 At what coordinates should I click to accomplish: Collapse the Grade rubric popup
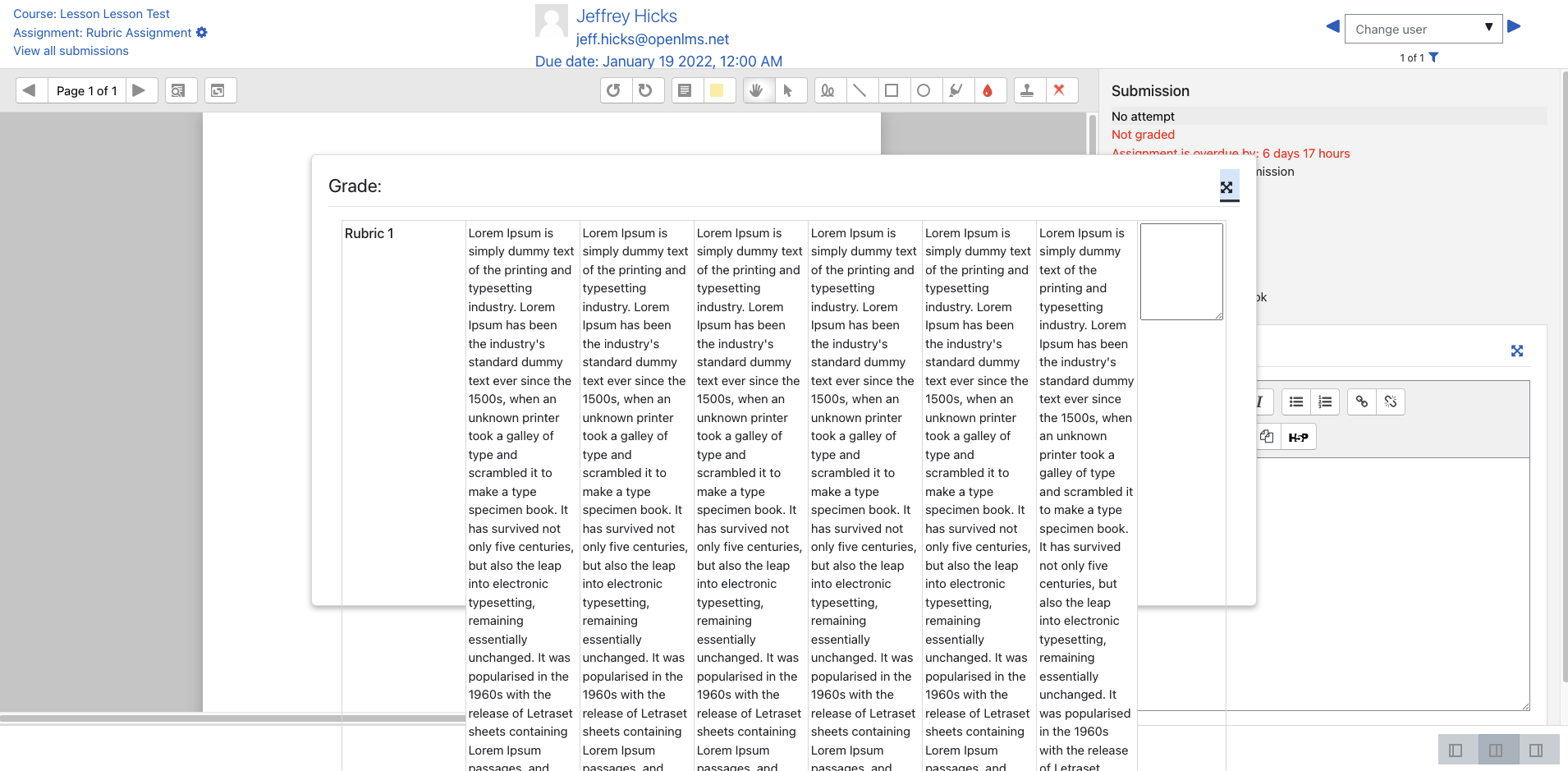click(1227, 187)
